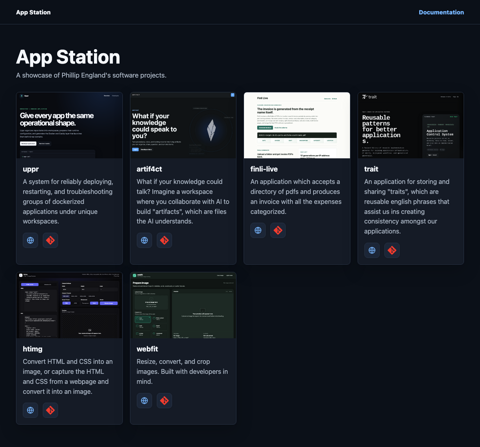Select the uppr card title
This screenshot has height=447, width=480.
pos(31,169)
